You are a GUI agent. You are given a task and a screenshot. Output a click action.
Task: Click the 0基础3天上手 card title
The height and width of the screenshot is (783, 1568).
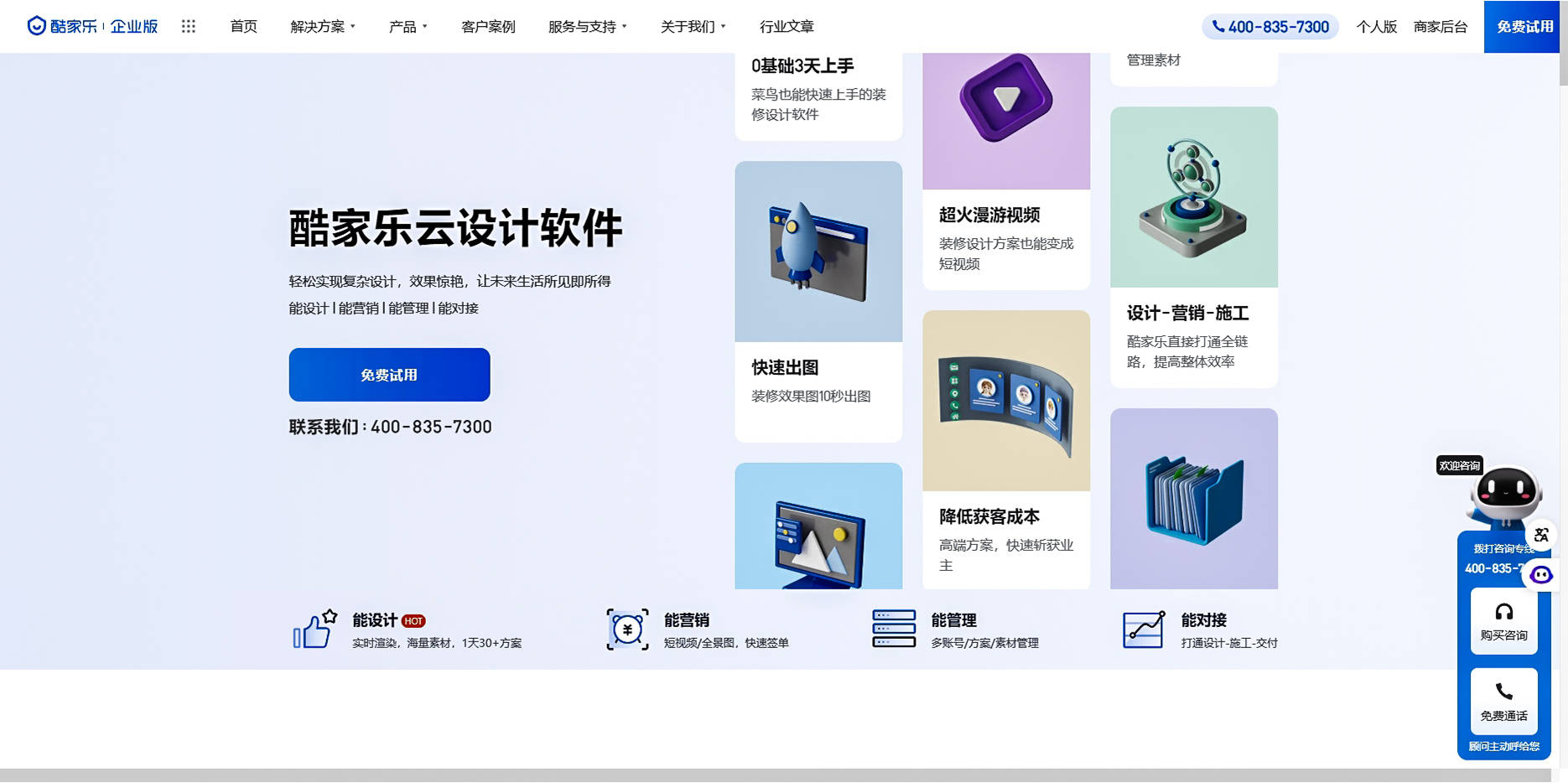click(802, 65)
